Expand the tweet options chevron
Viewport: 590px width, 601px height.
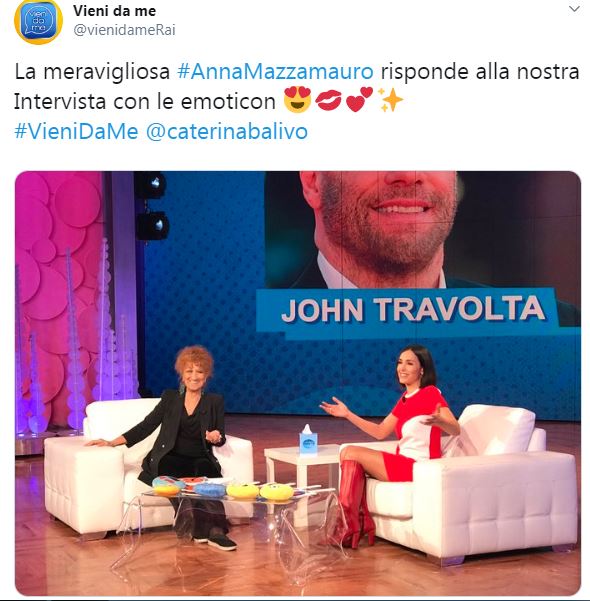point(574,9)
